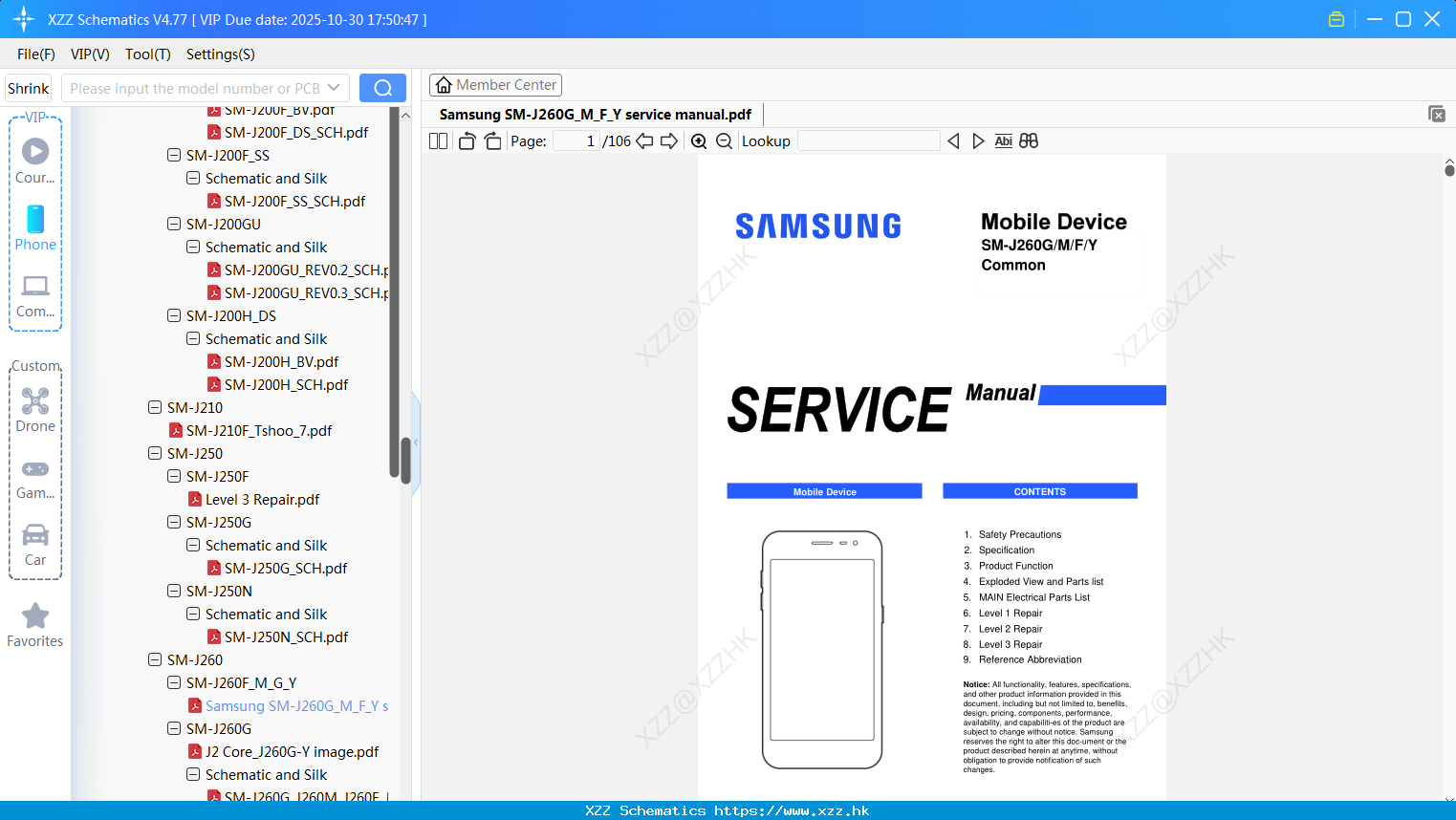Zoom out of the PDF
This screenshot has width=1456, height=820.
[x=725, y=141]
